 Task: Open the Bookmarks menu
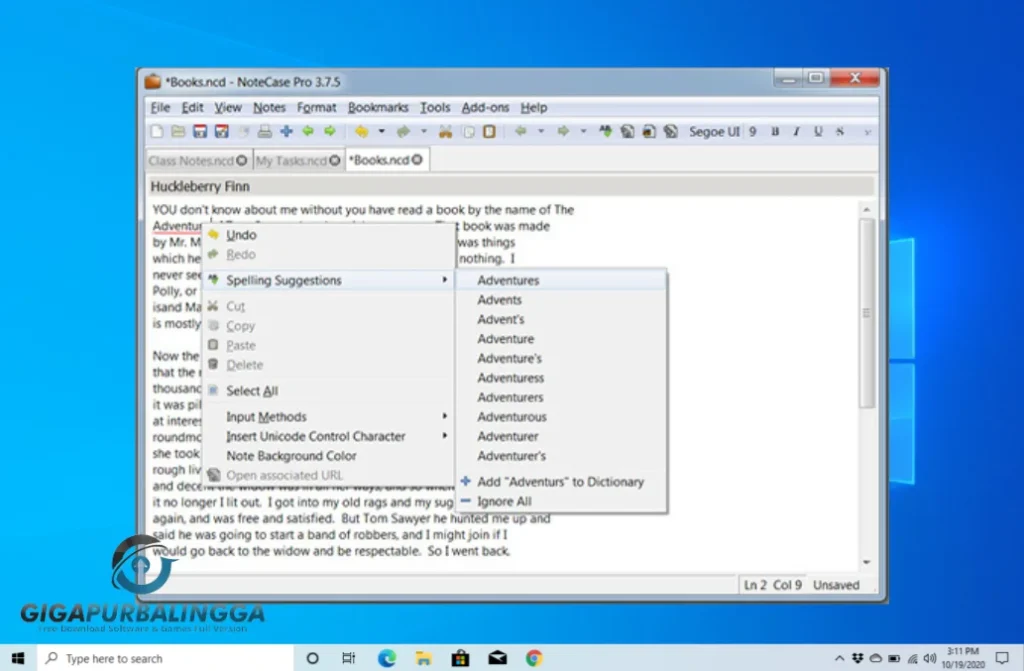pyautogui.click(x=378, y=107)
